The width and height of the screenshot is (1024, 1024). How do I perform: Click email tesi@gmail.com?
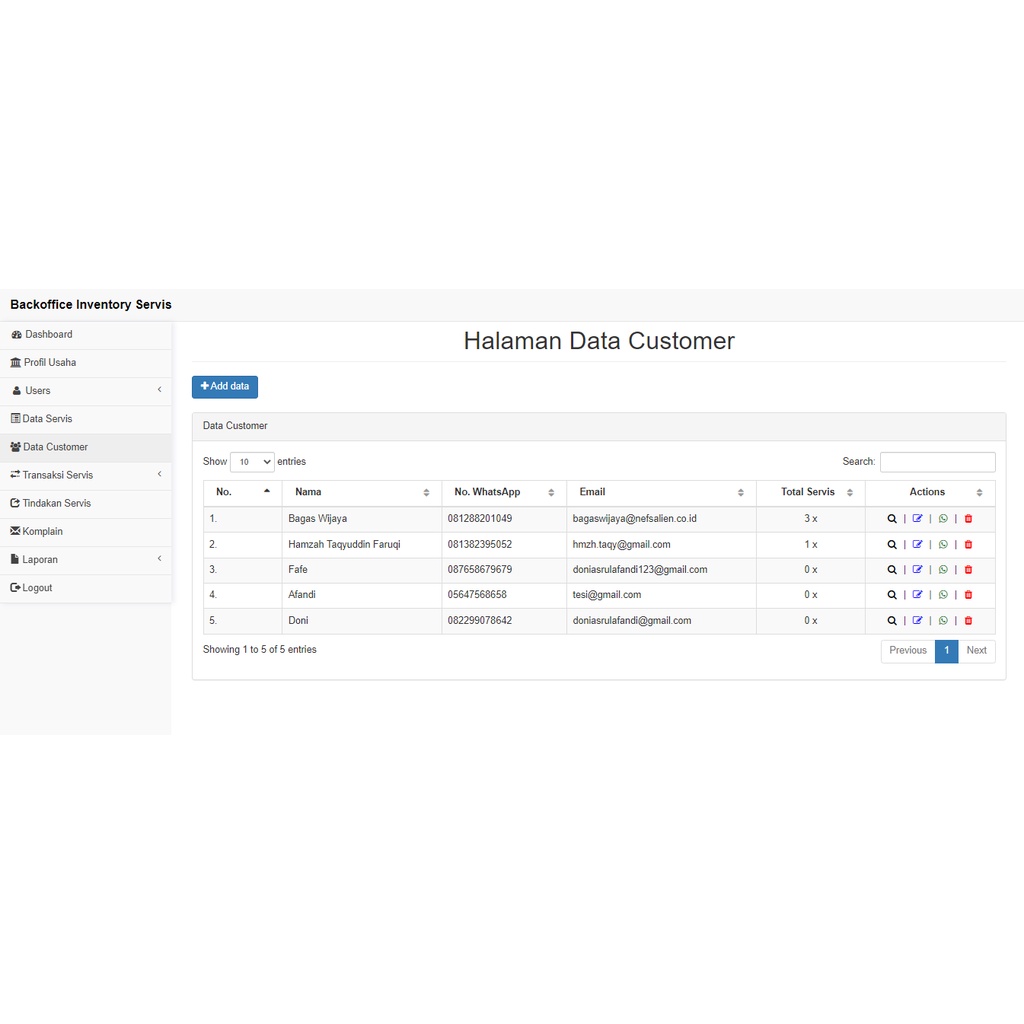click(607, 595)
